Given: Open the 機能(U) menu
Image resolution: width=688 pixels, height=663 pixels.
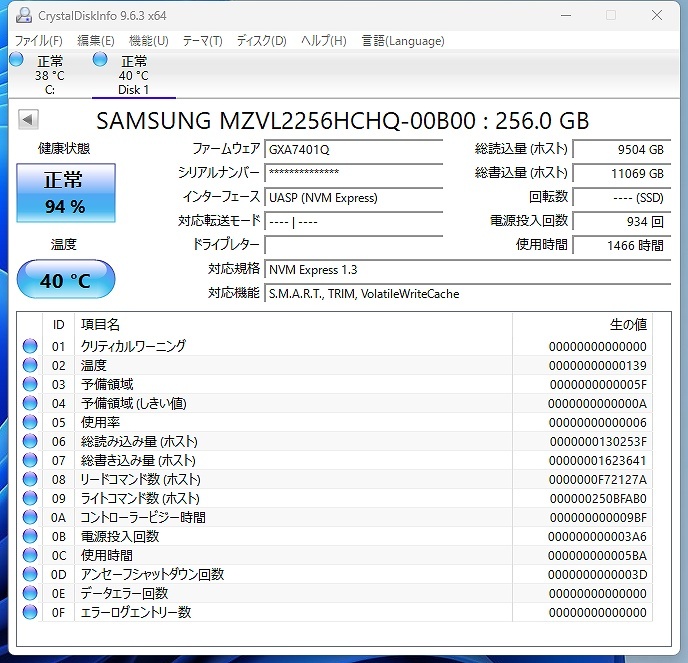Looking at the screenshot, I should pos(149,41).
